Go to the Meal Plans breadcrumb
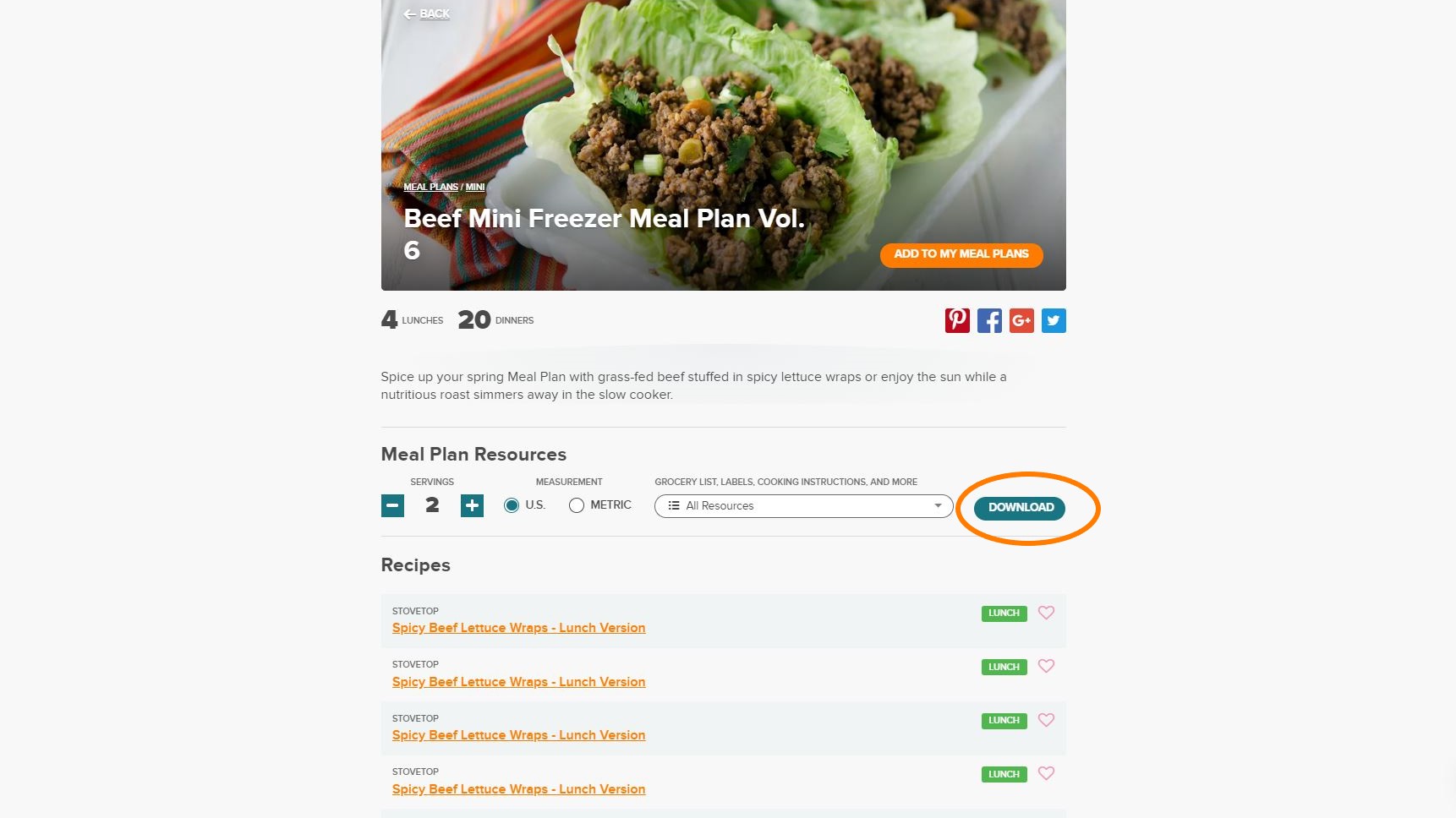This screenshot has width=1456, height=818. click(x=430, y=187)
